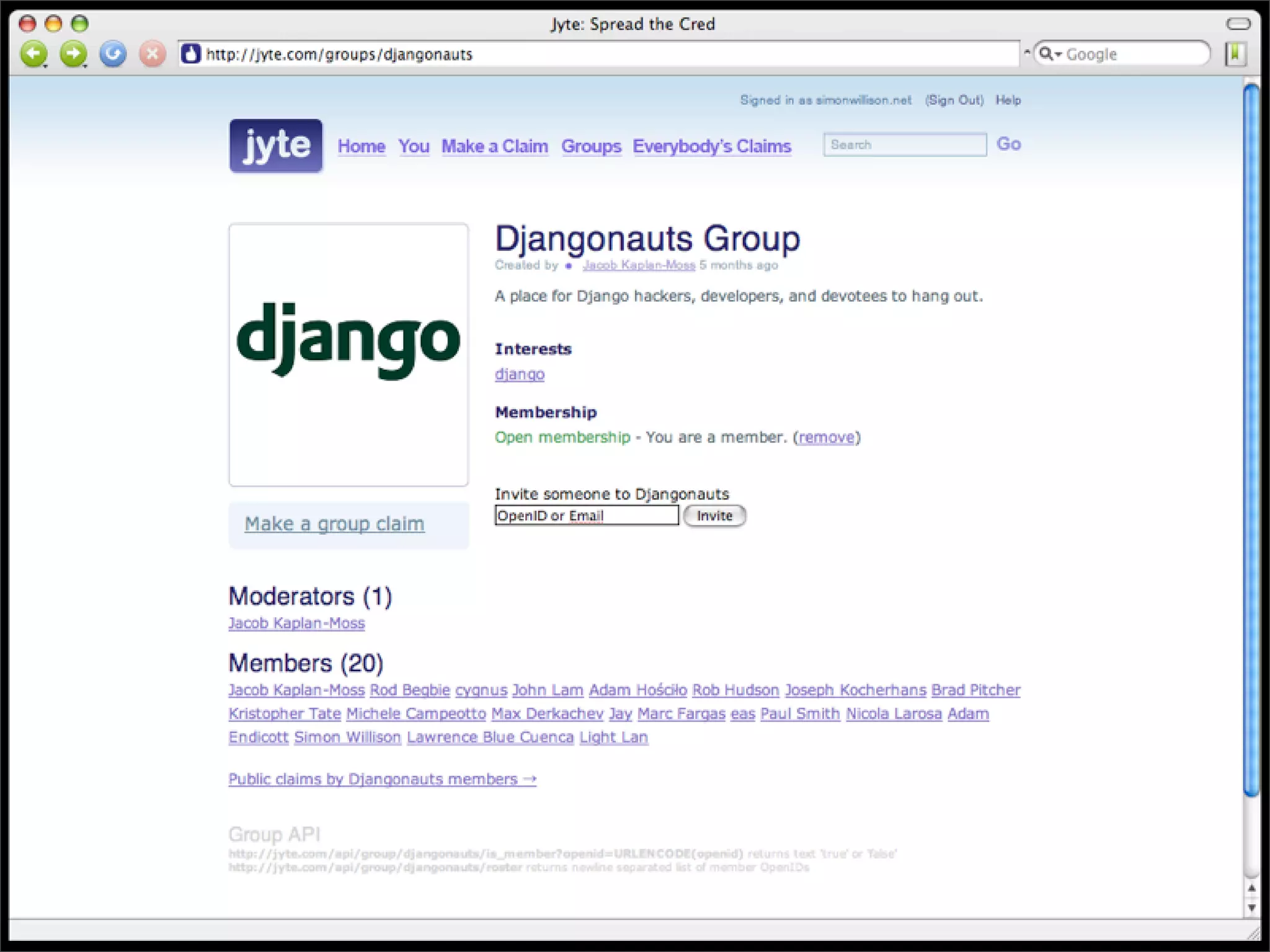
Task: Click the Make a group claim link
Action: (334, 524)
